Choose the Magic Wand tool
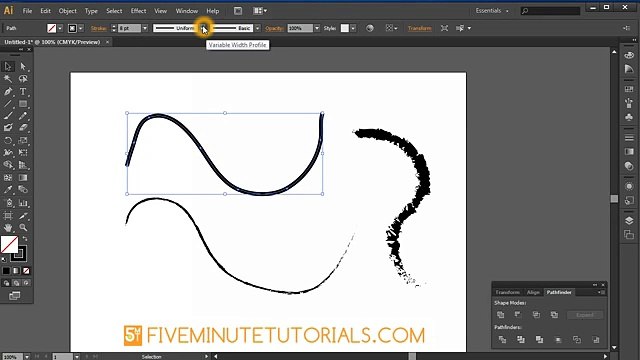640x360 pixels. (8, 79)
